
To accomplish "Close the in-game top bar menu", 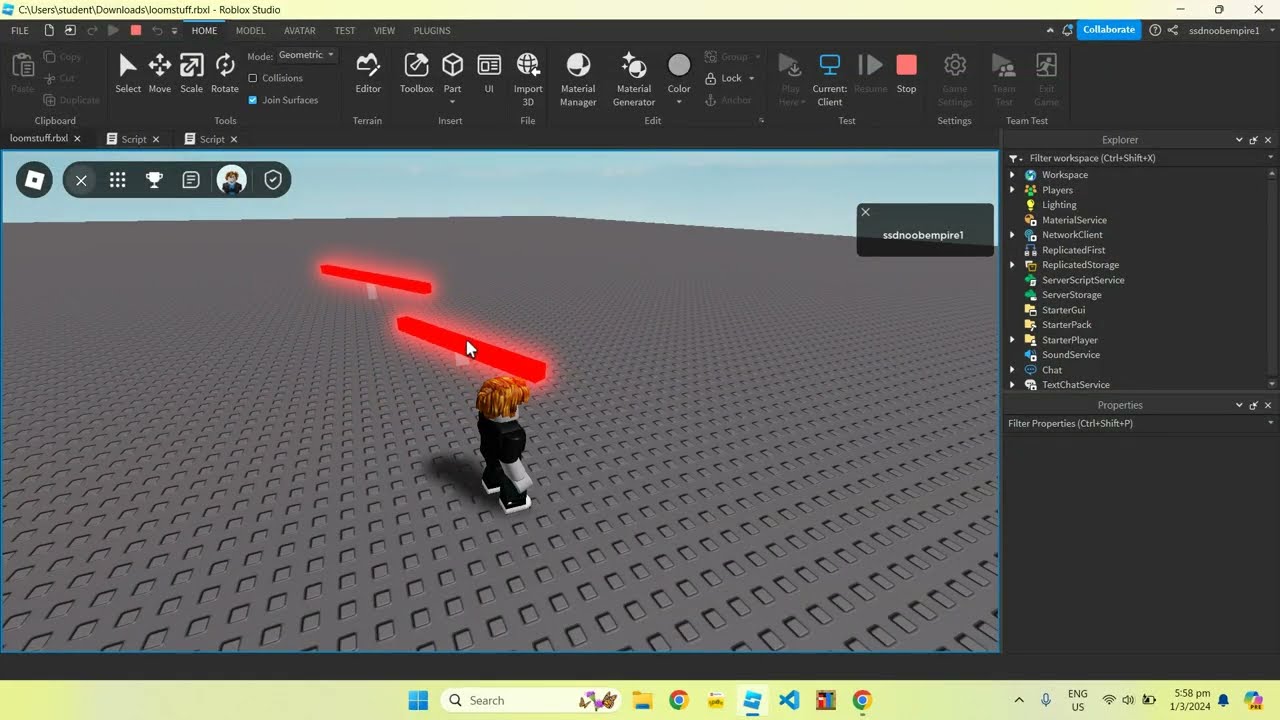I will (x=81, y=180).
